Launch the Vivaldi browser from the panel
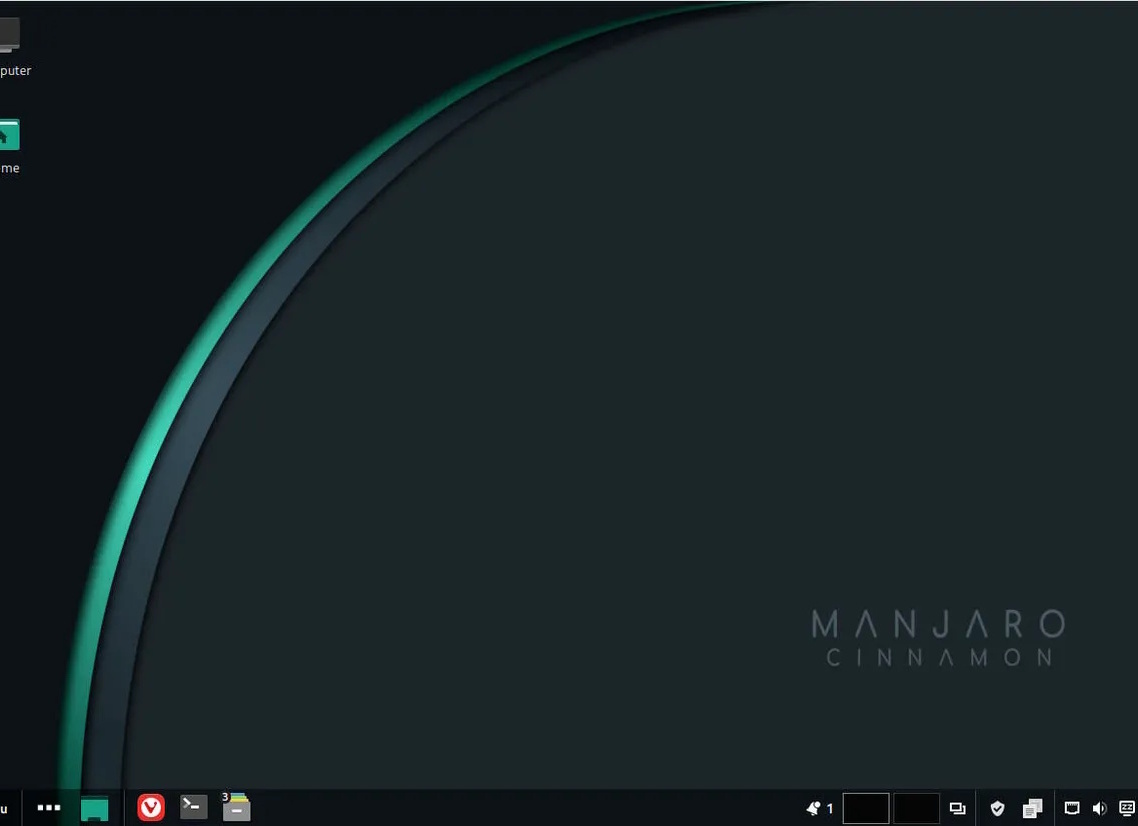This screenshot has height=826, width=1138. point(151,808)
